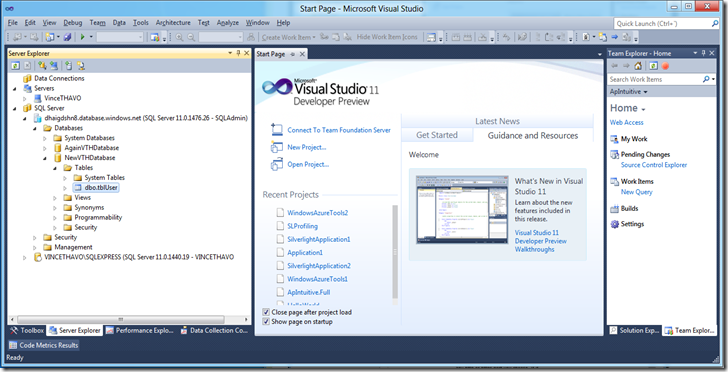This screenshot has height=372, width=728.
Task: Expand the Programmability folder
Action: point(55,217)
